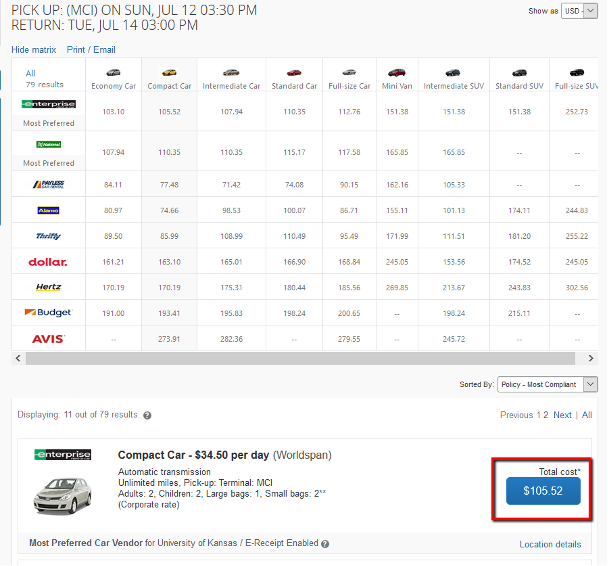608x566 pixels.
Task: Click help icon after E-Receipt Enabled
Action: point(325,544)
